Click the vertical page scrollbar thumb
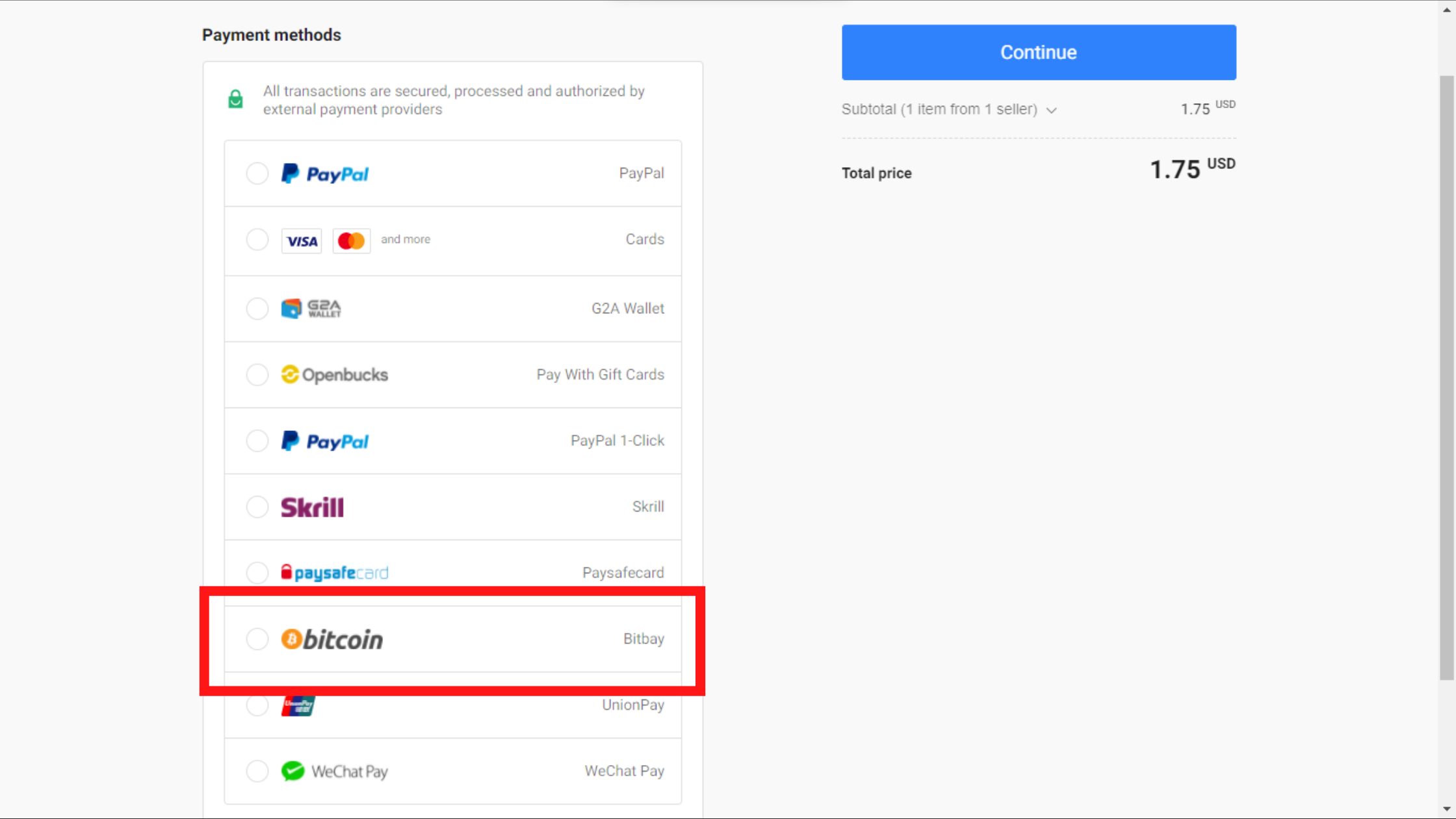 click(x=1447, y=377)
